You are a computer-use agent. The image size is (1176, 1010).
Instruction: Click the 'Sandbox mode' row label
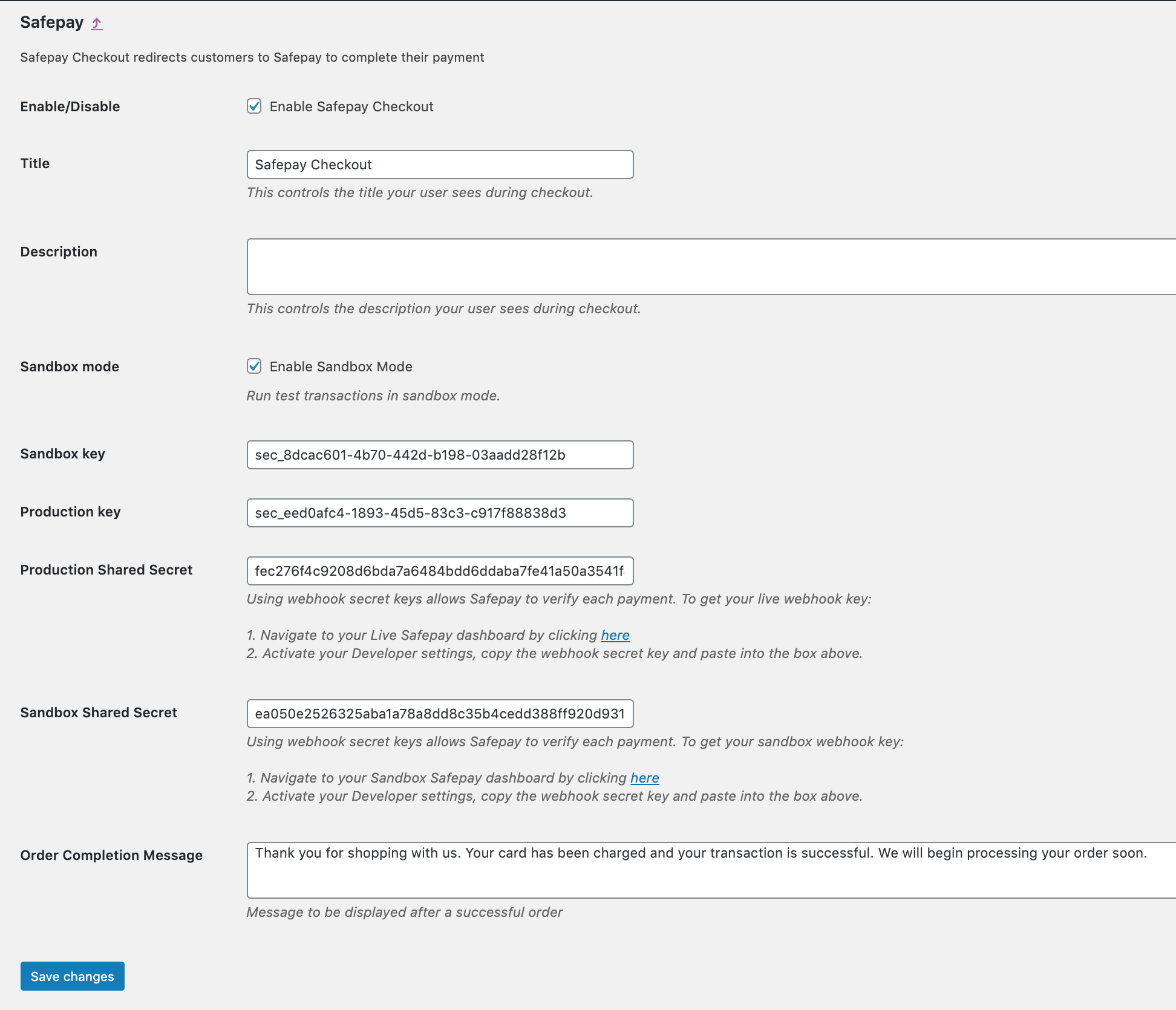70,367
